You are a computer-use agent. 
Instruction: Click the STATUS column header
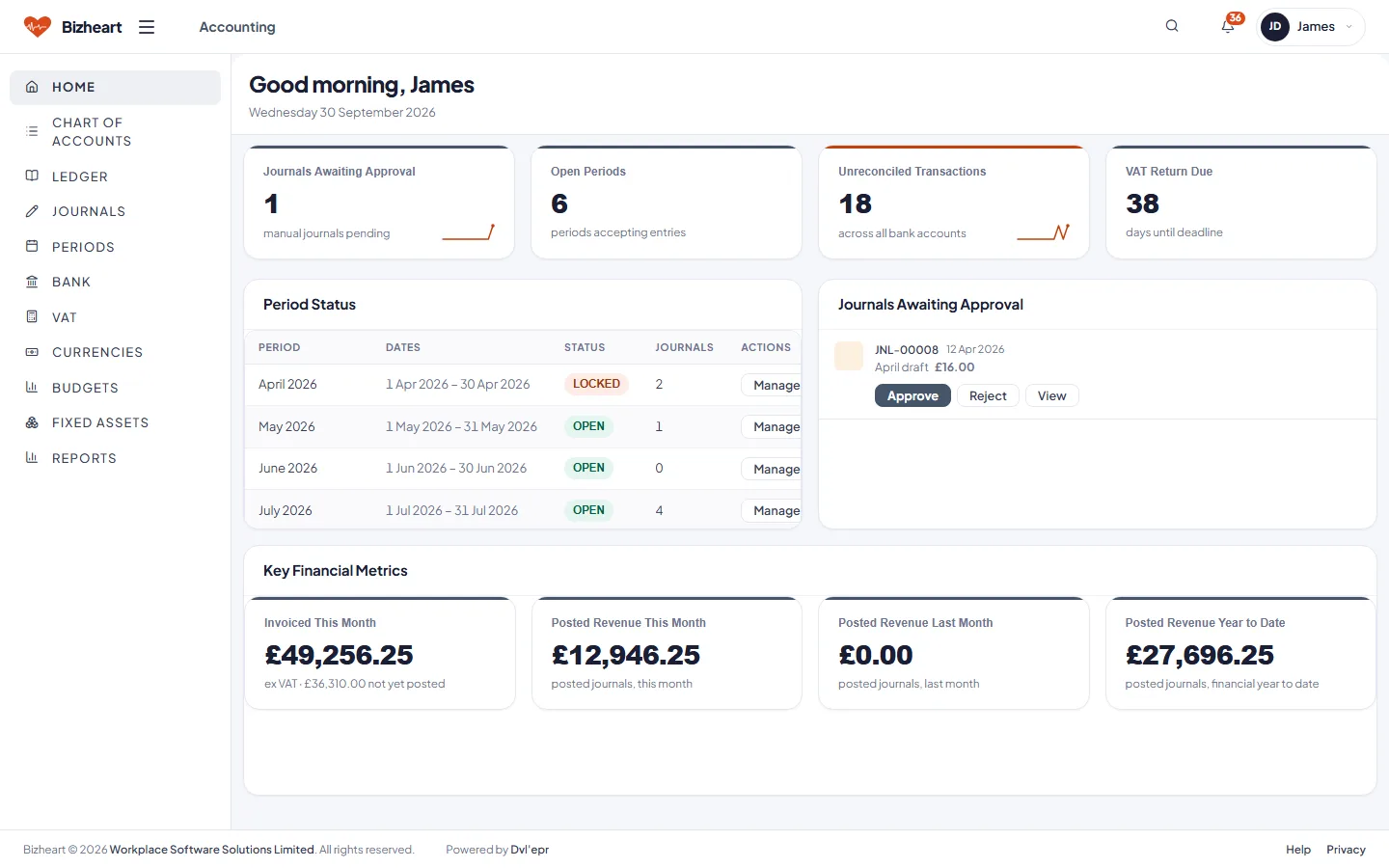(x=585, y=347)
